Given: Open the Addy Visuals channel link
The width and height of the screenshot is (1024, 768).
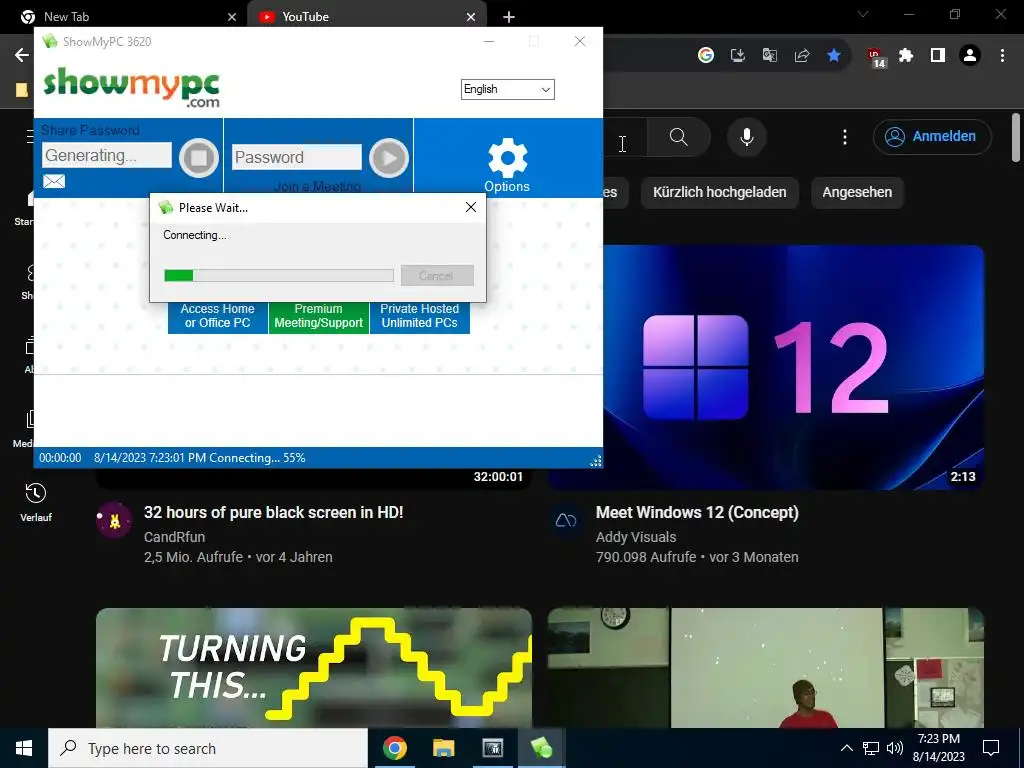Looking at the screenshot, I should (635, 537).
